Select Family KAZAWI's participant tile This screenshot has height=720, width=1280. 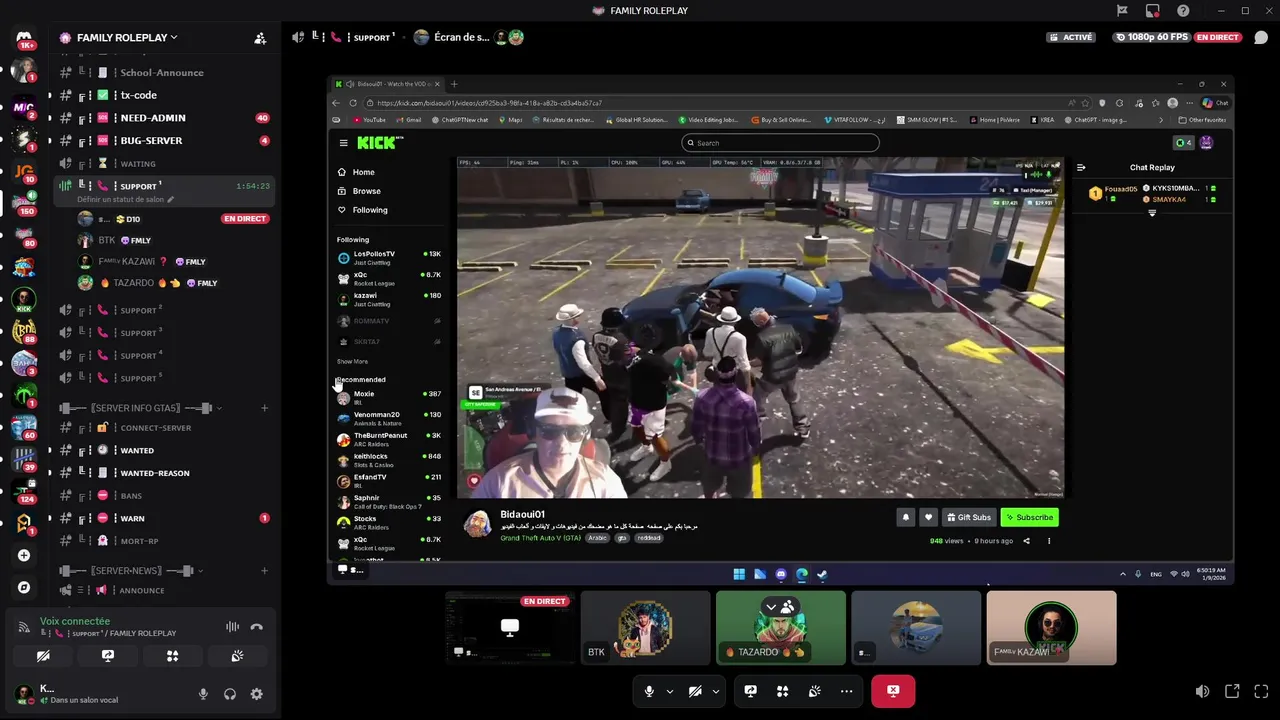click(x=1051, y=628)
